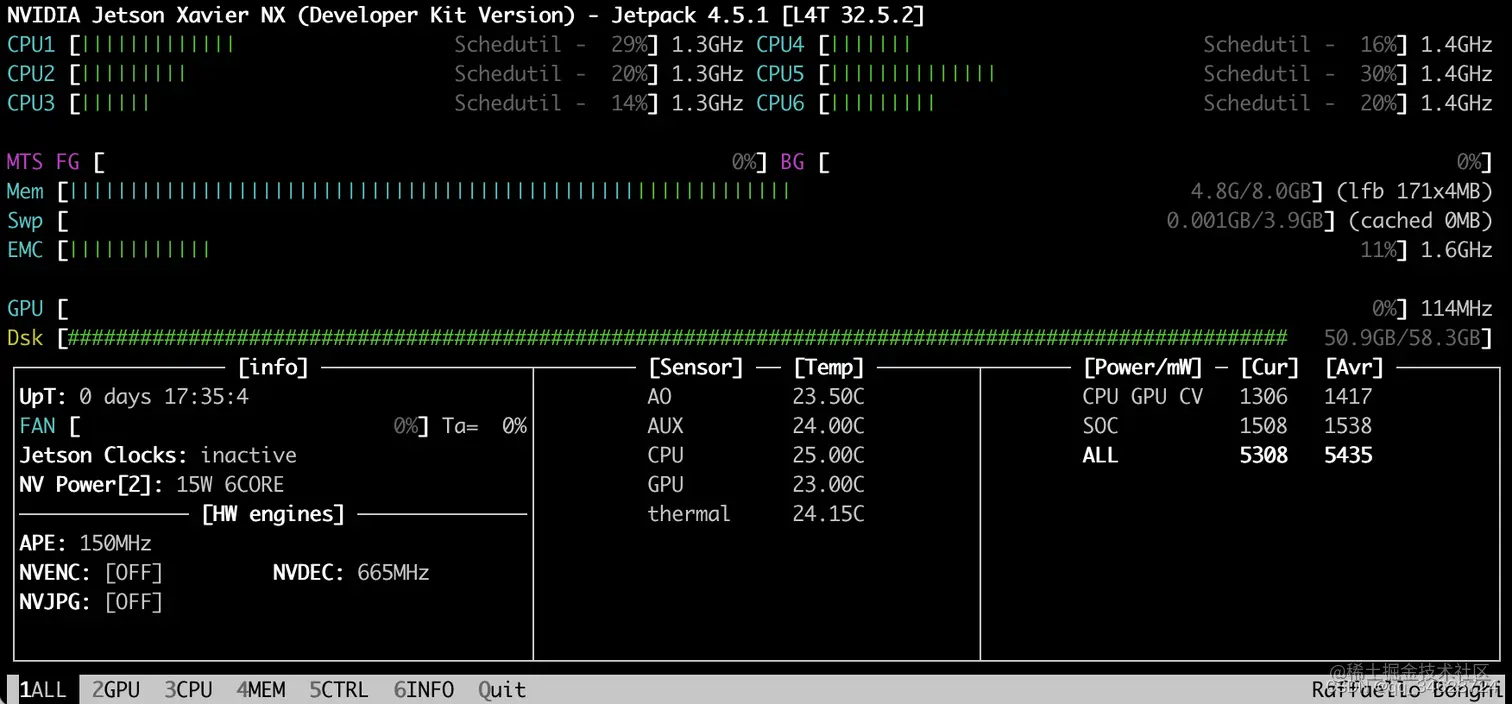Click the 'NVENC: [OFF]' entry
Image resolution: width=1512 pixels, height=704 pixels.
(91, 573)
